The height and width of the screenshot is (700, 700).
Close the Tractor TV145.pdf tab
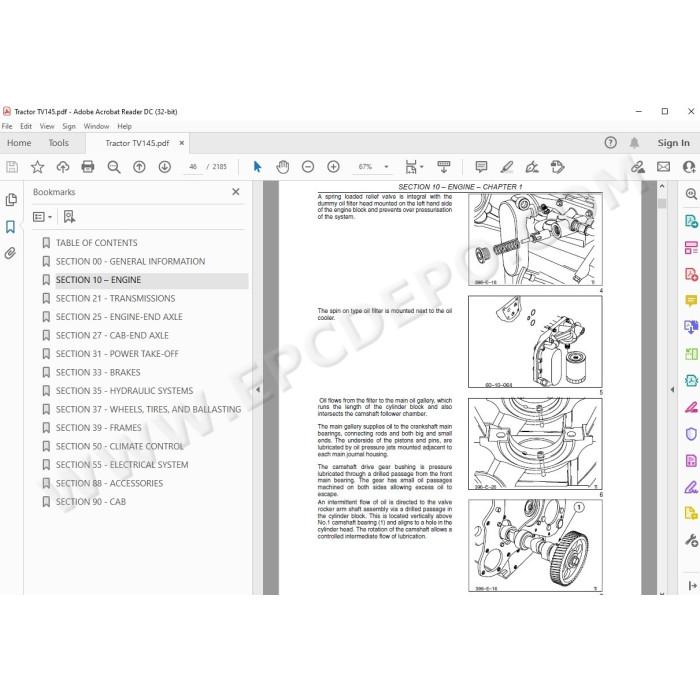(x=182, y=143)
